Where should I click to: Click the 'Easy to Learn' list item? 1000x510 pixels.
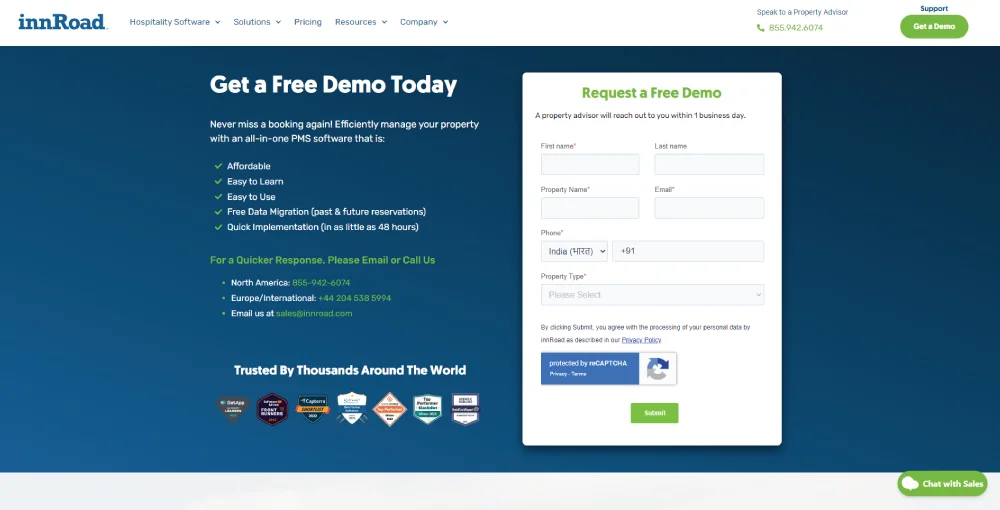point(255,182)
